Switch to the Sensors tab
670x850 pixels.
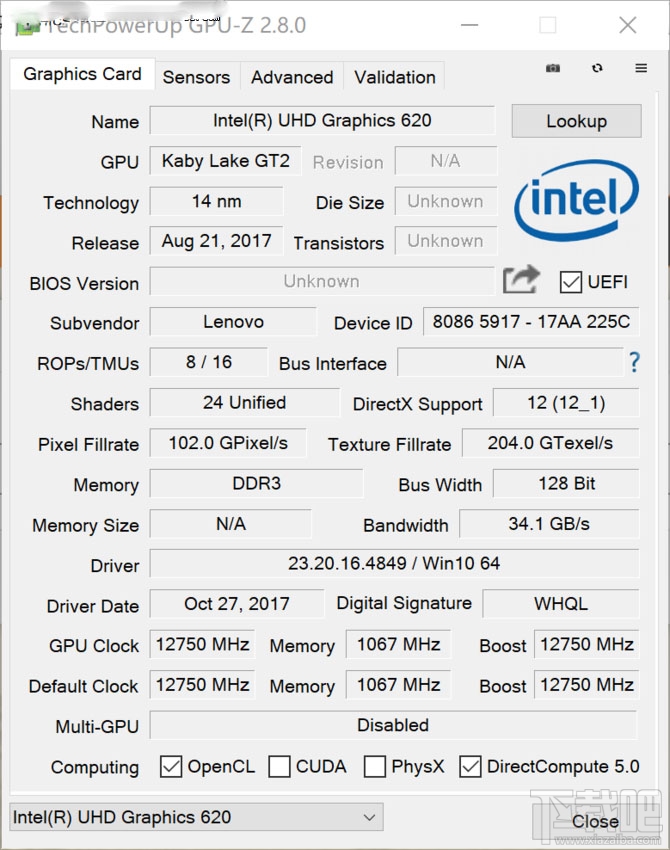point(196,77)
